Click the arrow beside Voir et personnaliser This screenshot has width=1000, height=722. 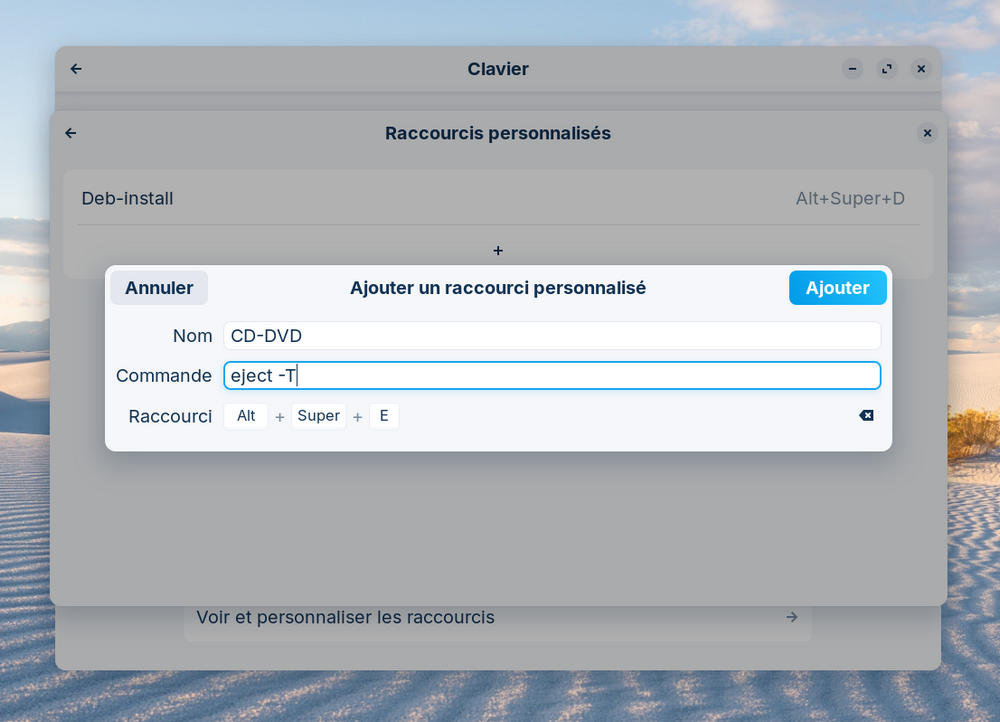(x=791, y=618)
